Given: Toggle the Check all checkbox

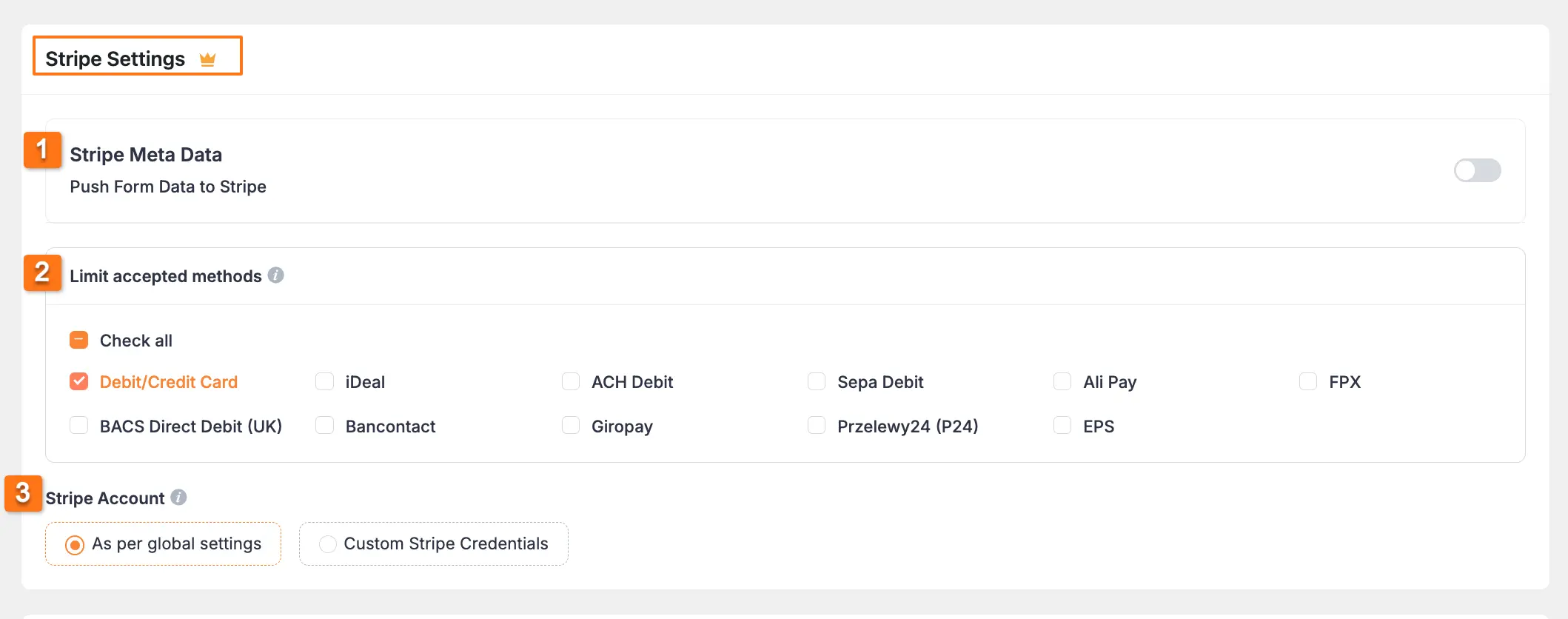Looking at the screenshot, I should pyautogui.click(x=78, y=340).
